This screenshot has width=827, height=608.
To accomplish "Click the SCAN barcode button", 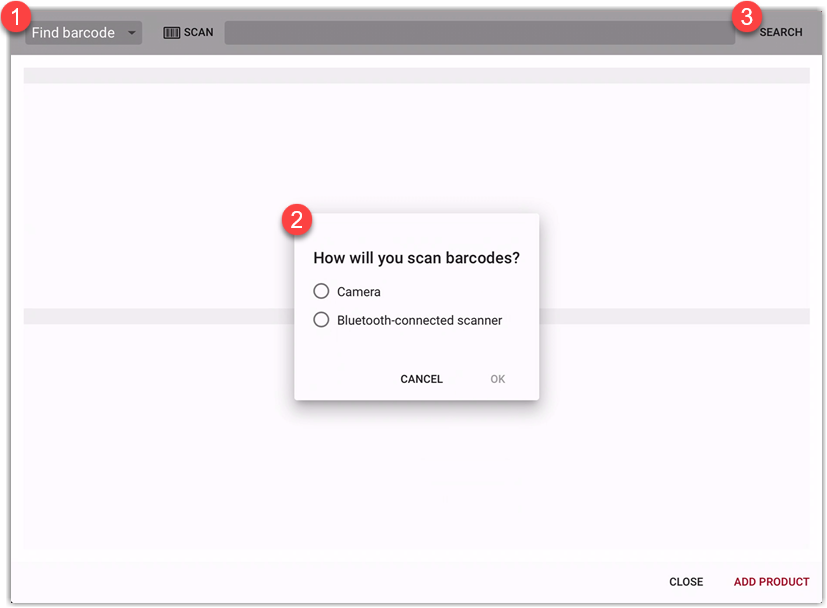I will click(188, 33).
